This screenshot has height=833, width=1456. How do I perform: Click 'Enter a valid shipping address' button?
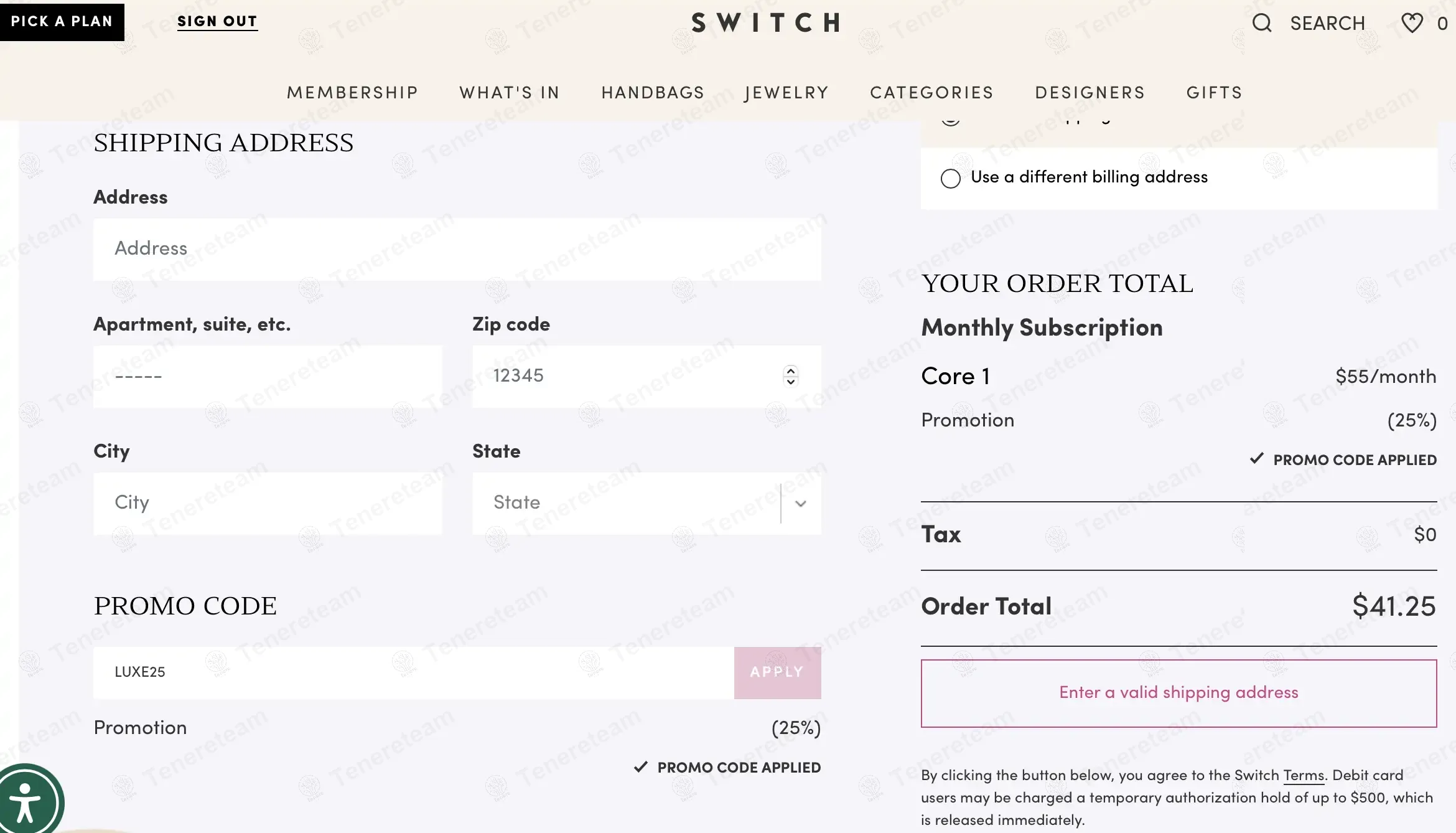(1178, 693)
